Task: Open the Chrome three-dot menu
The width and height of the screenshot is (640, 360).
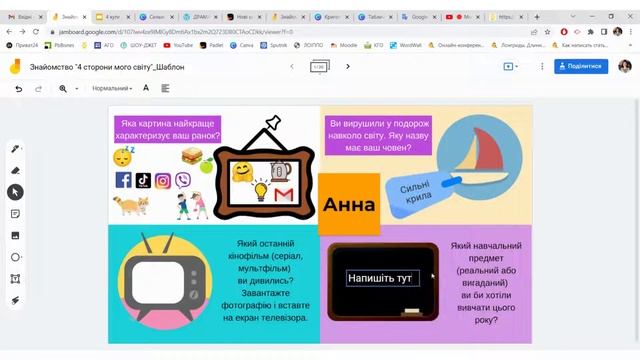Action: [631, 31]
